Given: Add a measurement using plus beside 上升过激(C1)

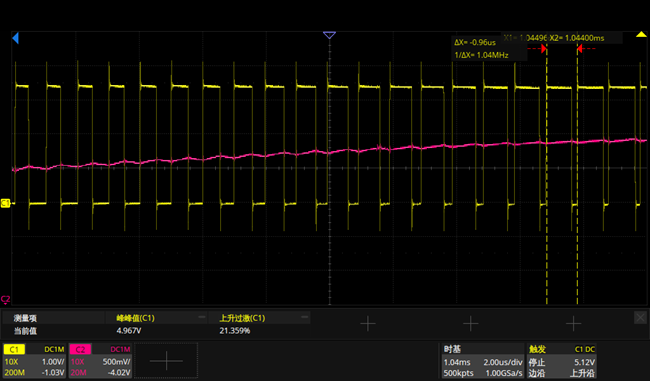Looking at the screenshot, I should 368,324.
